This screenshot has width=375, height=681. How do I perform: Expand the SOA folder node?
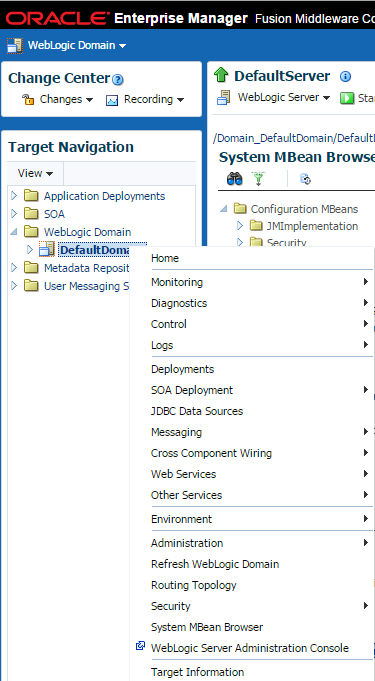14,214
